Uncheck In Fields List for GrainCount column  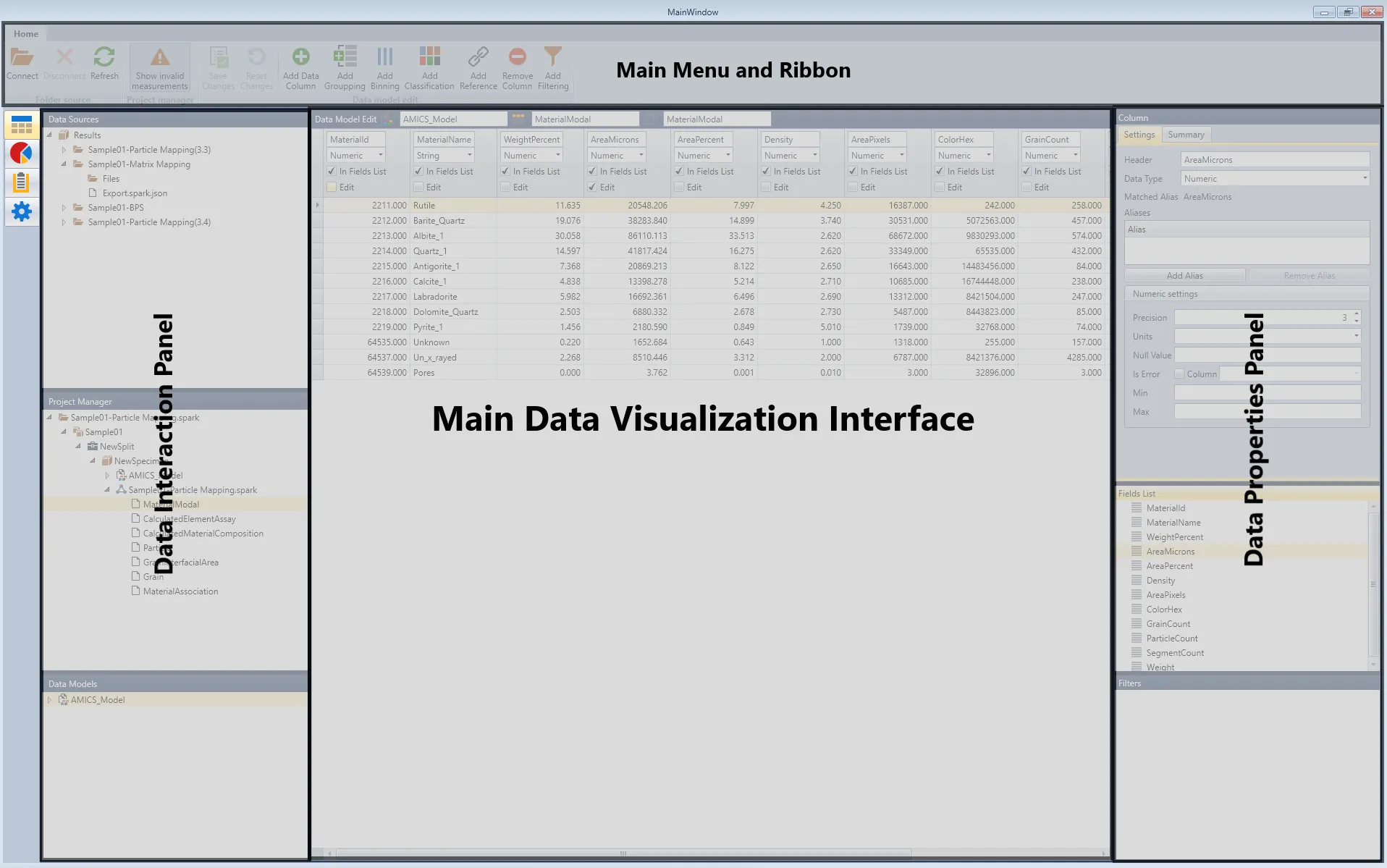click(1026, 172)
